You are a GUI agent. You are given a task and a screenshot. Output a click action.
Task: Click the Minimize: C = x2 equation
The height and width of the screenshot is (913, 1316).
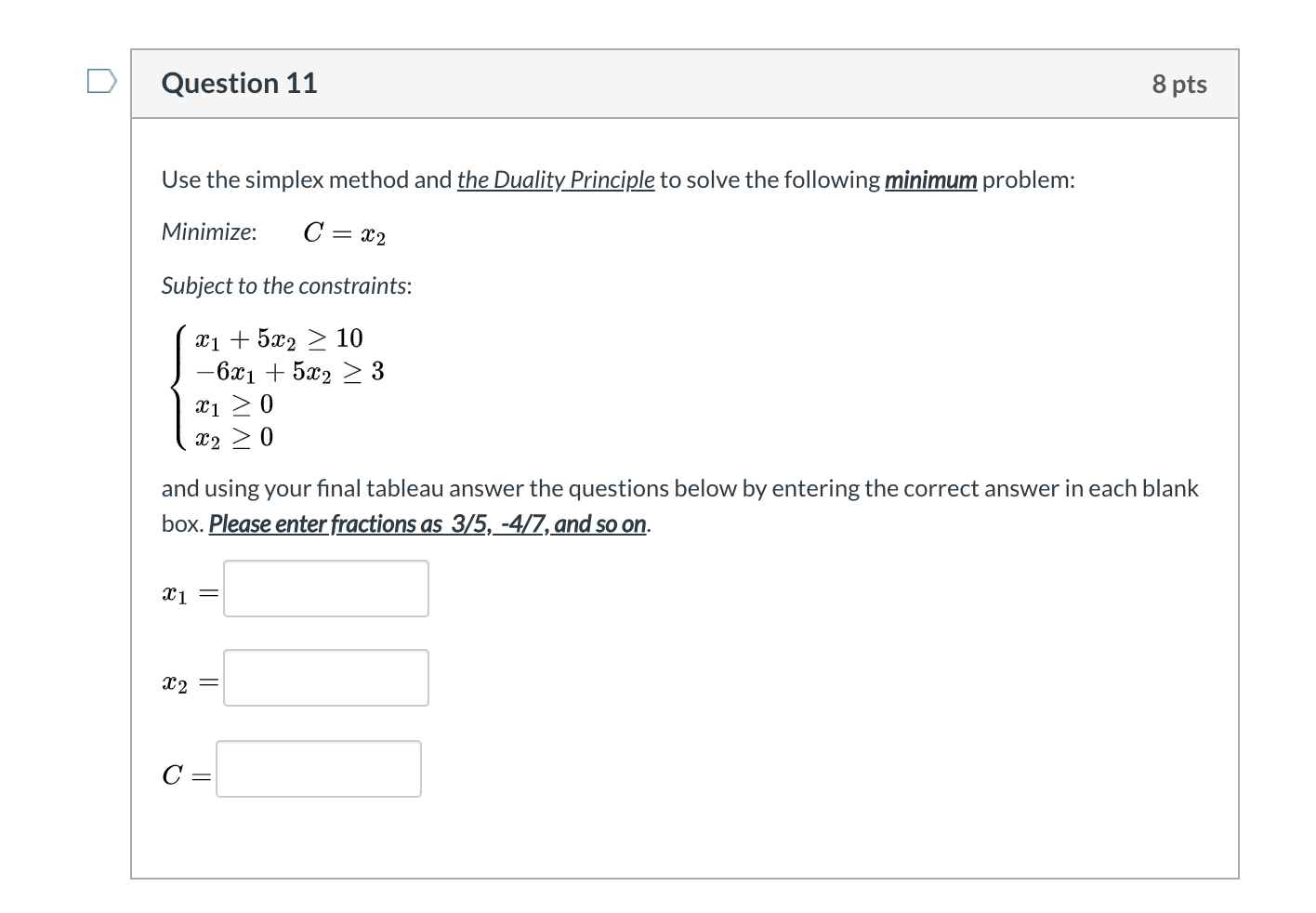(x=272, y=232)
